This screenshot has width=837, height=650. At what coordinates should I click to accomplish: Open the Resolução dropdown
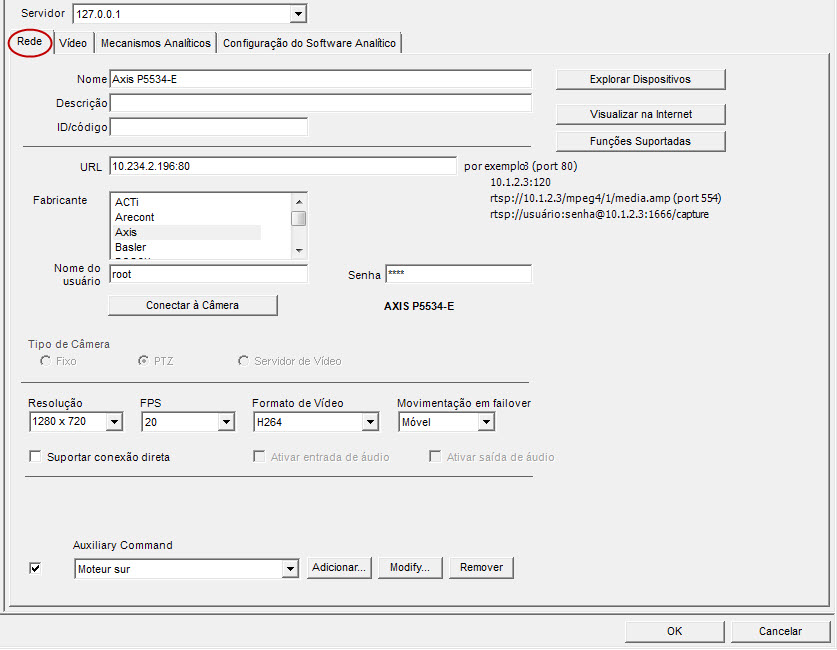pyautogui.click(x=114, y=422)
